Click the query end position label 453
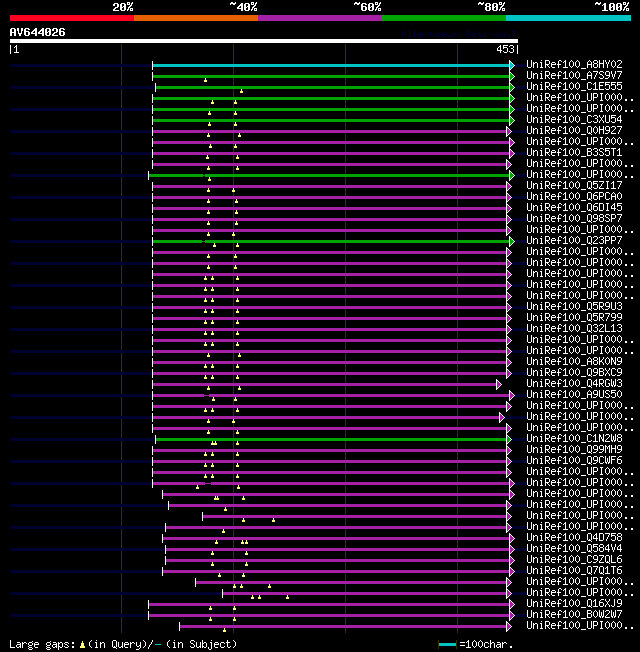The height and width of the screenshot is (652, 640). coord(505,49)
